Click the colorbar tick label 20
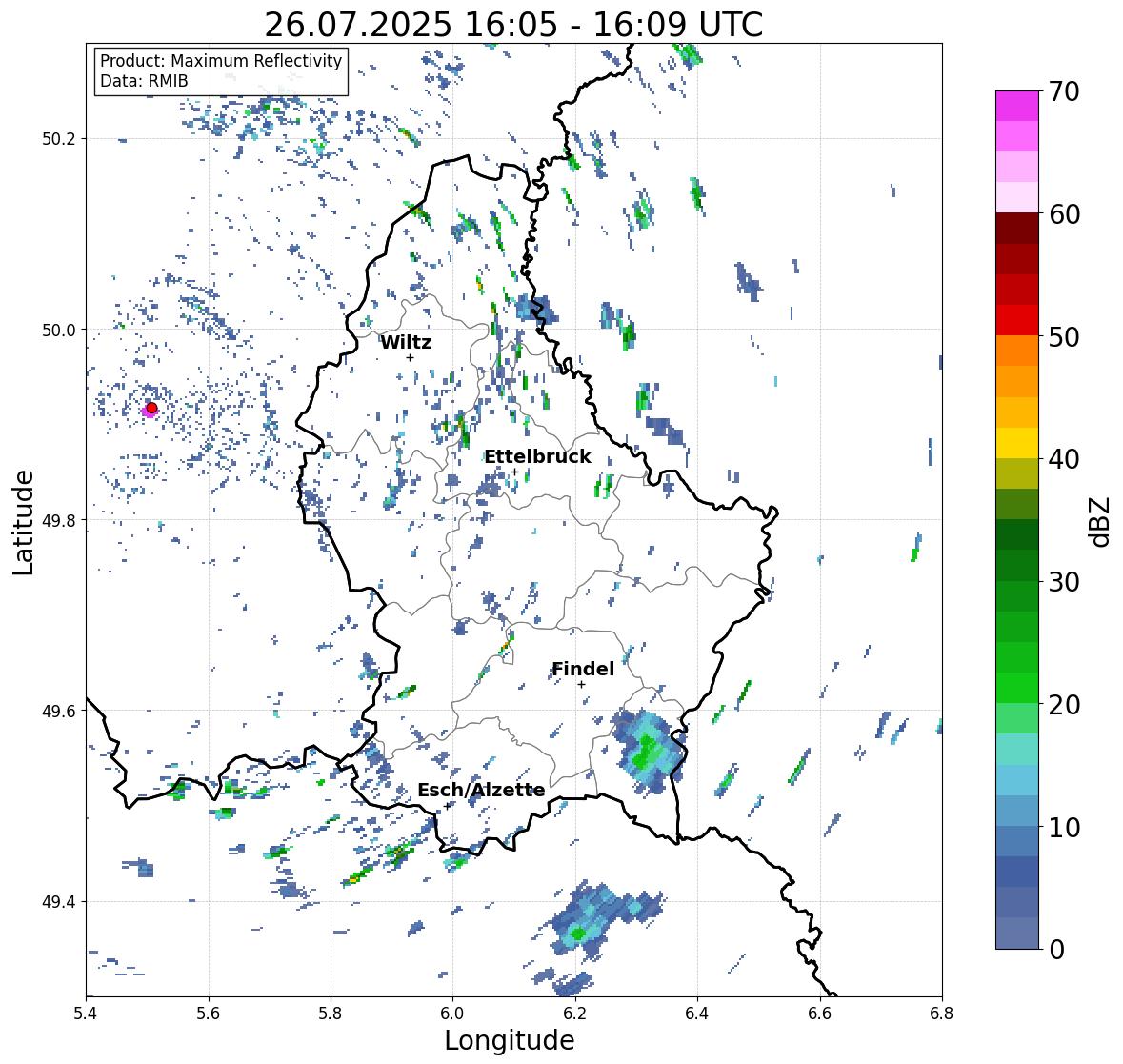The image size is (1123, 1064). pos(1064,705)
